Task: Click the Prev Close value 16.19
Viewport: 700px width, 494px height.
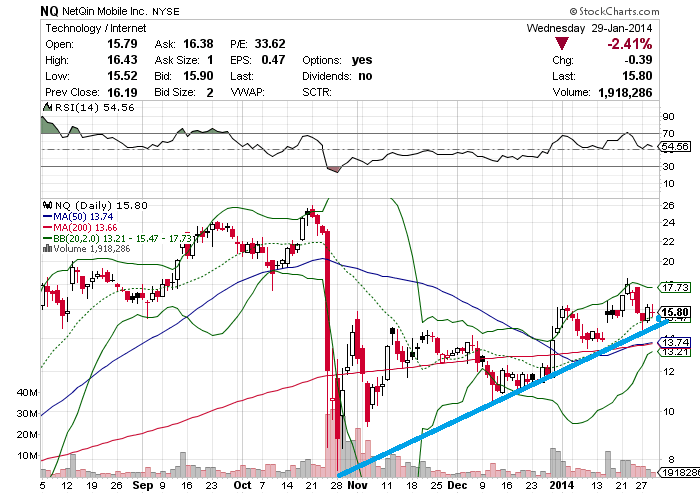Action: tap(122, 92)
